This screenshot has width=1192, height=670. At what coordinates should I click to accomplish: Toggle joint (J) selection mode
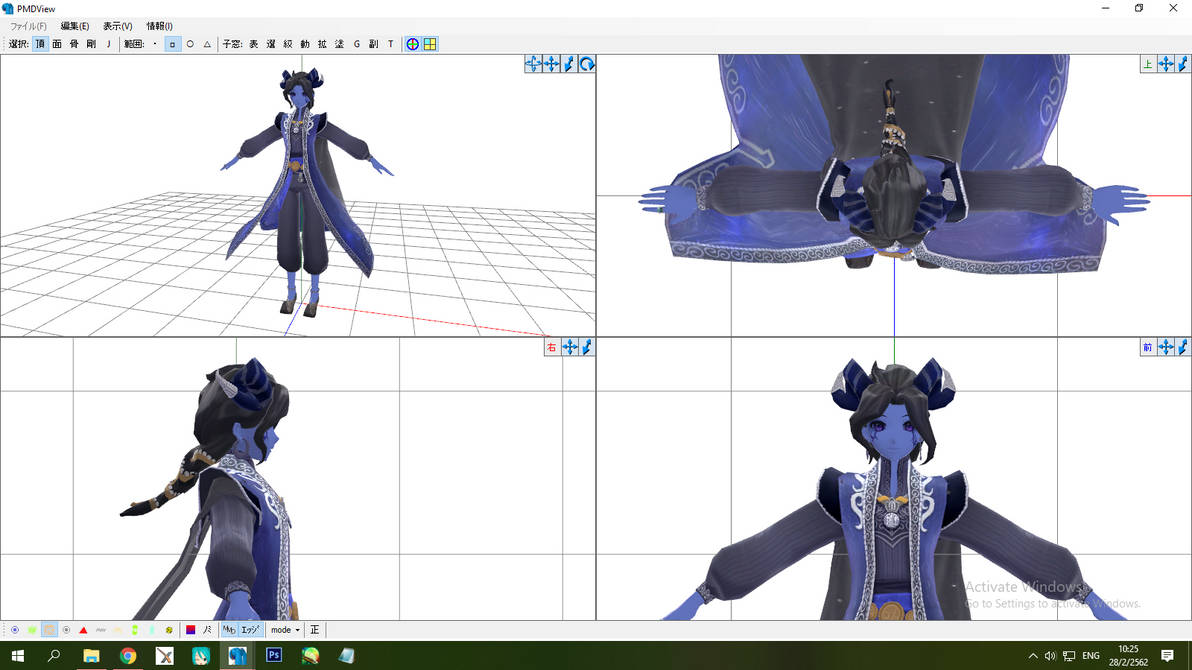[109, 44]
